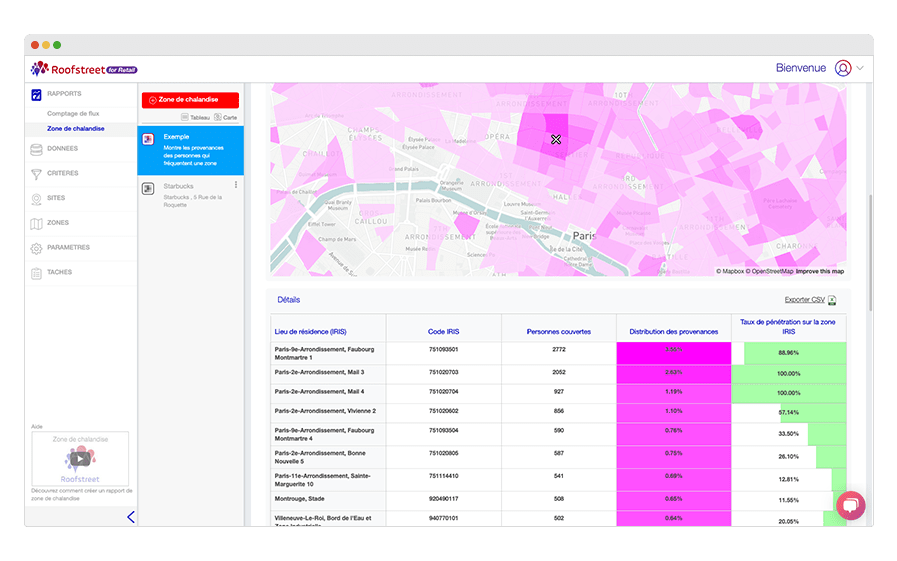Viewport: 897px width, 561px height.
Task: Sort by Code IRIS column header
Action: coord(444,332)
